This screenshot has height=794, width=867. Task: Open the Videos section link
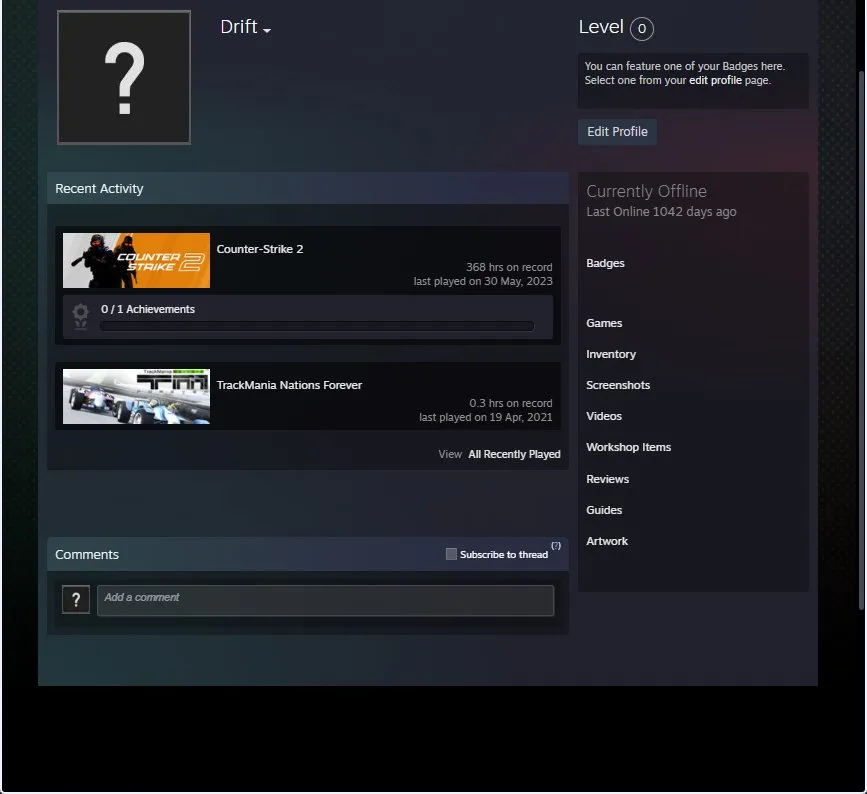604,416
